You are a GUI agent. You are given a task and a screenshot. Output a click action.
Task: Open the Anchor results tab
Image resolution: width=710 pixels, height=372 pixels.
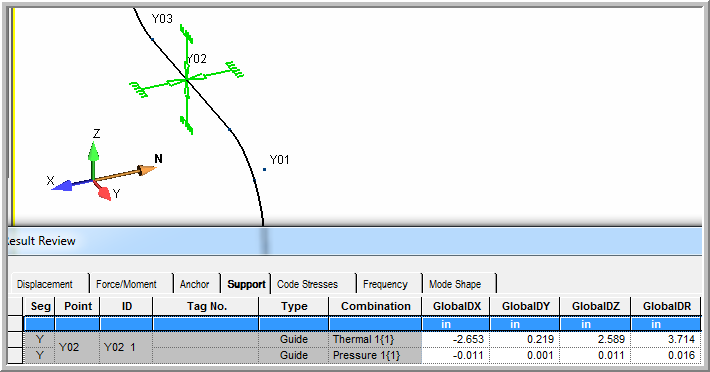pyautogui.click(x=195, y=284)
